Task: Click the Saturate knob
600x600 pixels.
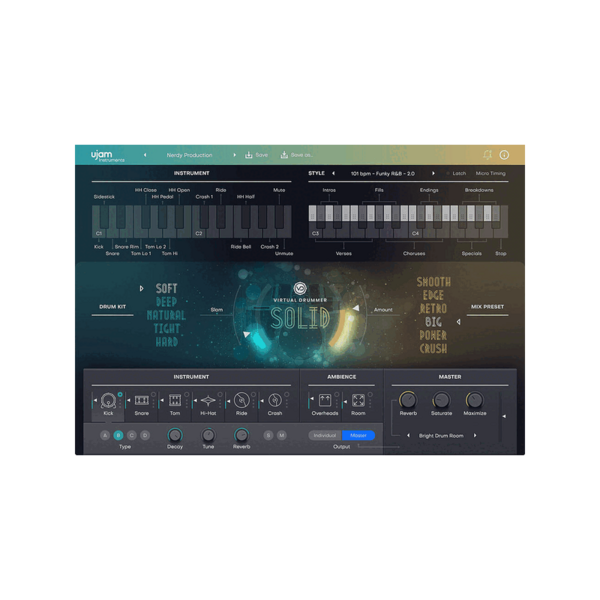Action: pos(441,400)
